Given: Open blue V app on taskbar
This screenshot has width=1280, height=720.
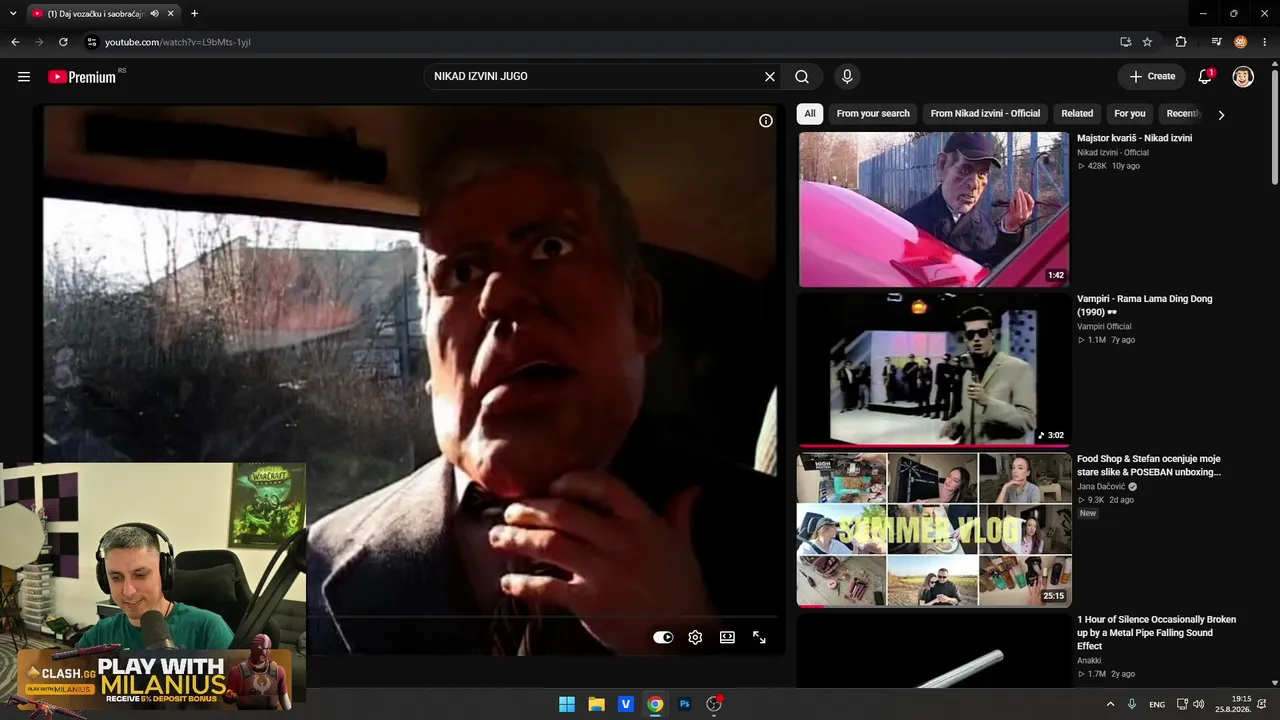Looking at the screenshot, I should [x=625, y=704].
